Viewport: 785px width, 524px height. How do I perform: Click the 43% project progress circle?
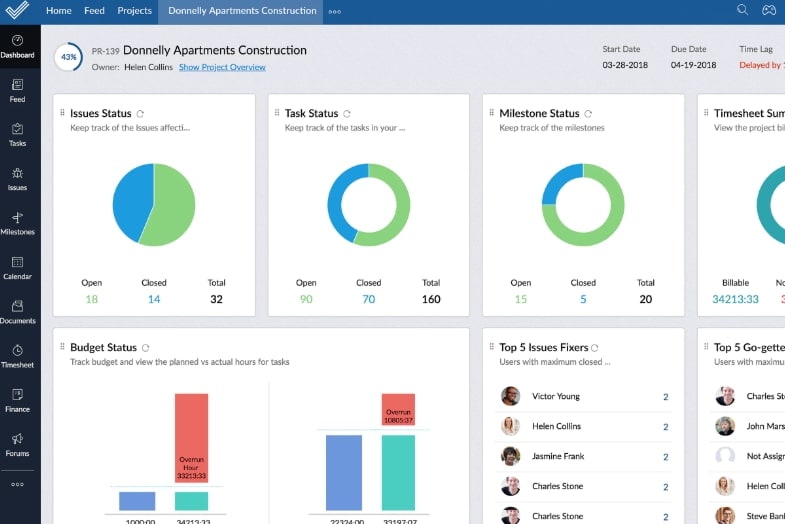click(x=69, y=57)
